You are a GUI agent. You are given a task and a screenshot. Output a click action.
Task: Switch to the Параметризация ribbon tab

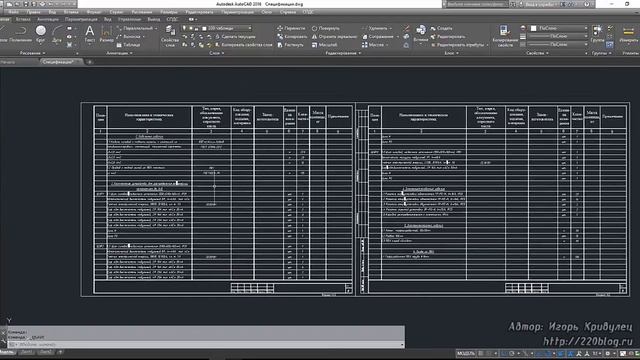[81, 19]
